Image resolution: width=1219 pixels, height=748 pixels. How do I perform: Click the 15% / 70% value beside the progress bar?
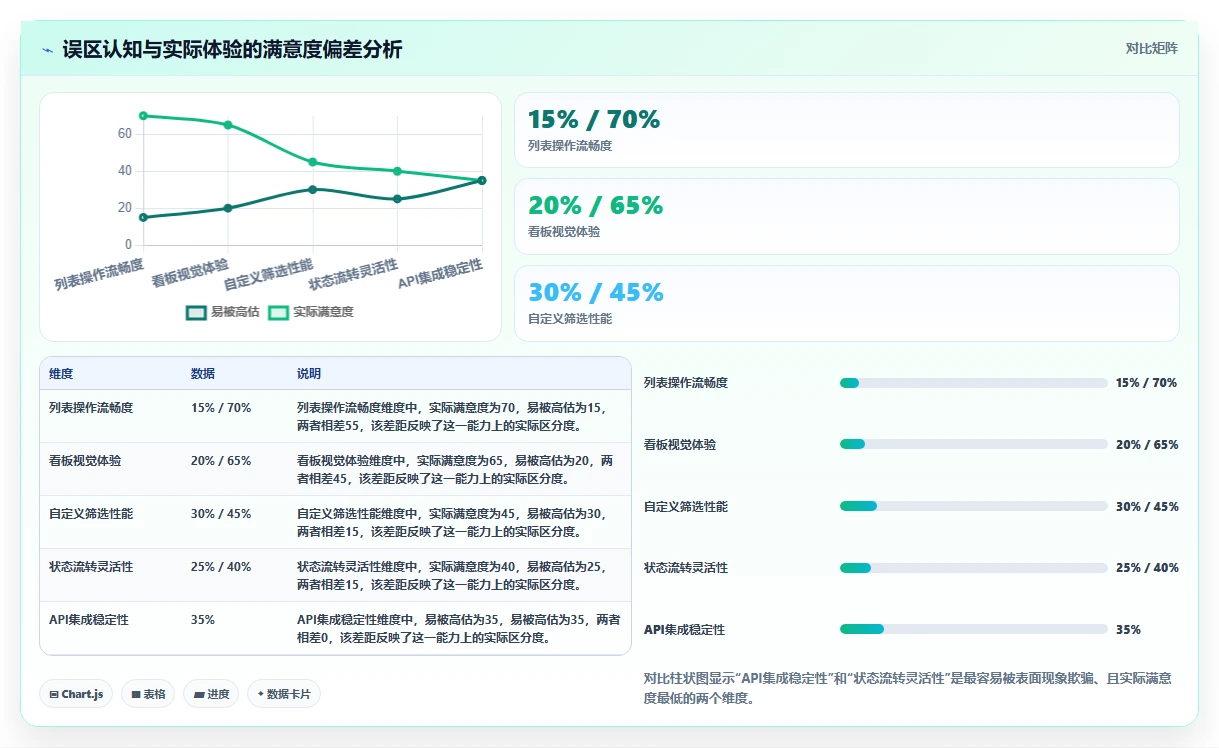pyautogui.click(x=1146, y=383)
